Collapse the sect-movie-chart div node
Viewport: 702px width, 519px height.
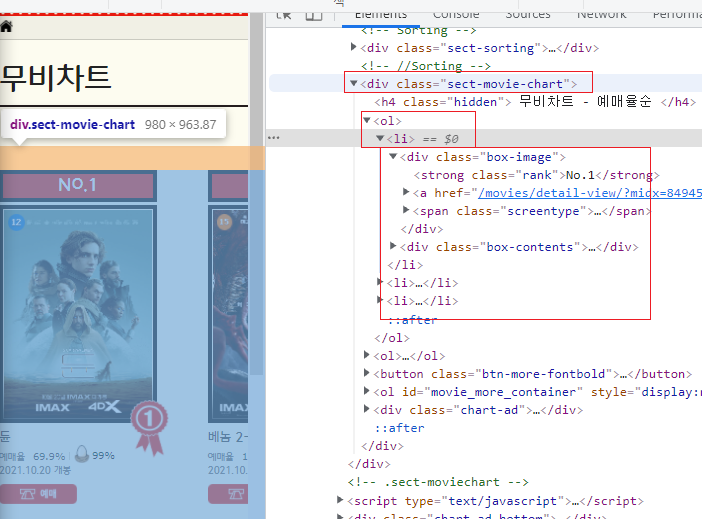(x=353, y=83)
